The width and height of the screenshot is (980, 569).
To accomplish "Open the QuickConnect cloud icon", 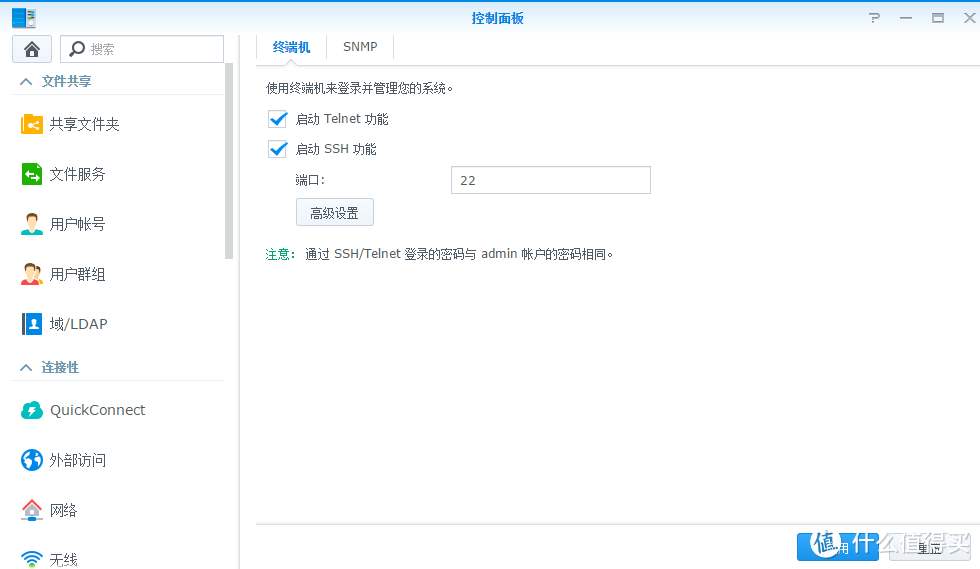I will tap(32, 410).
